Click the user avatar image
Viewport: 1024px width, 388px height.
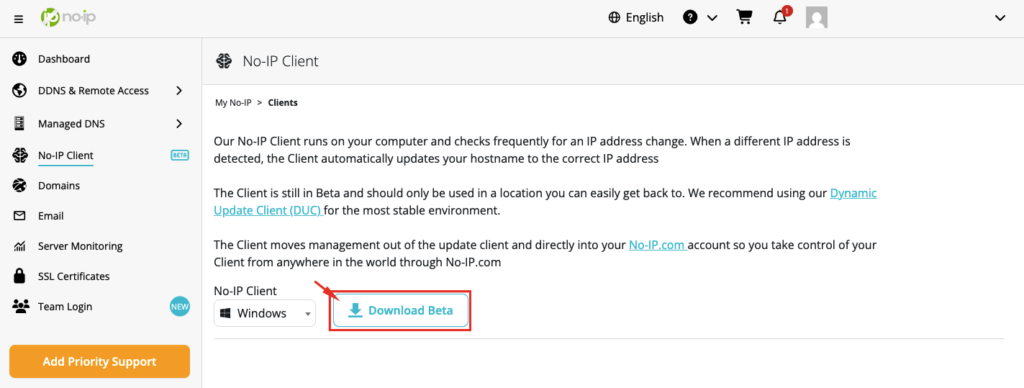pyautogui.click(x=817, y=18)
